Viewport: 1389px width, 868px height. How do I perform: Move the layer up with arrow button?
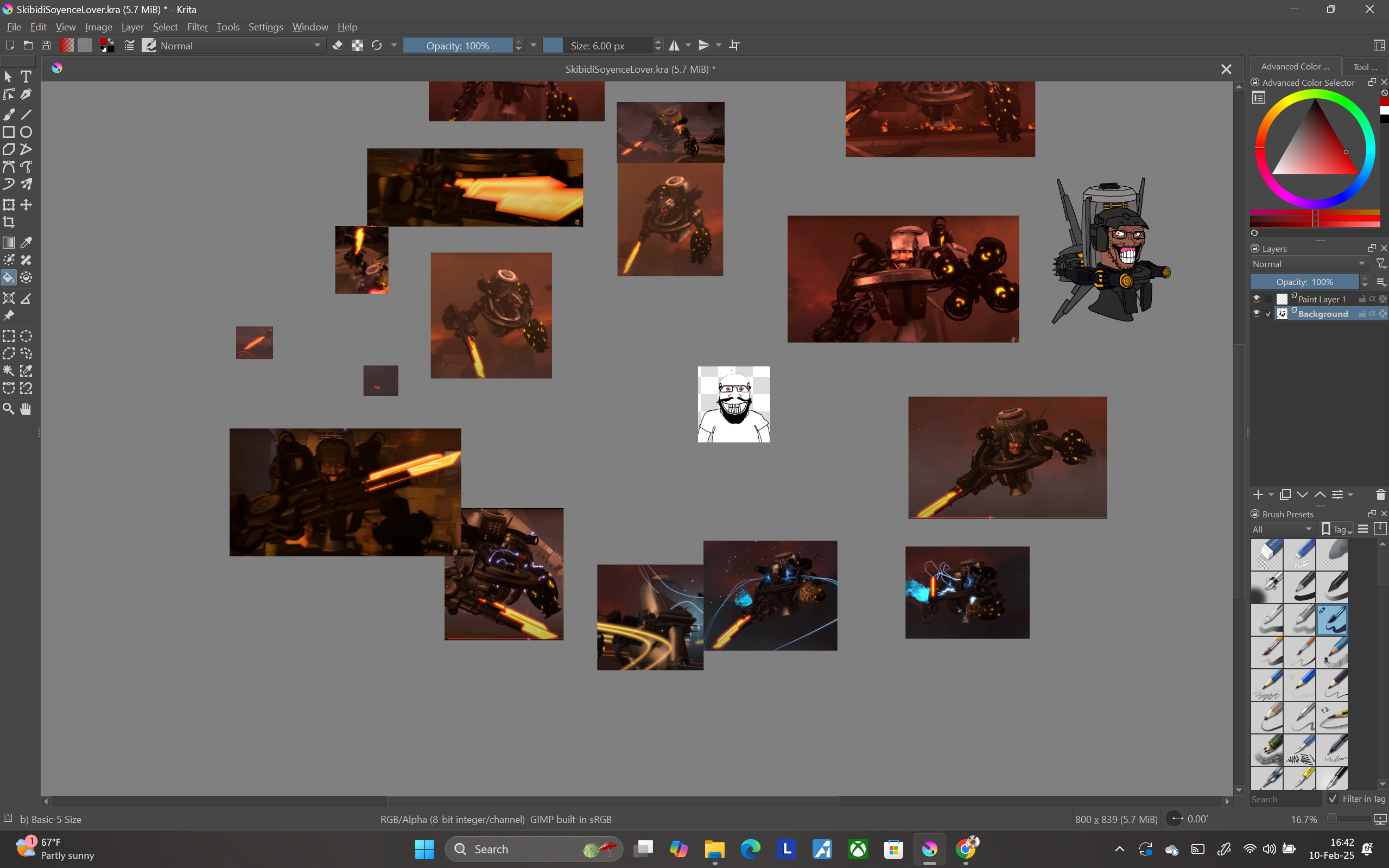click(1320, 495)
